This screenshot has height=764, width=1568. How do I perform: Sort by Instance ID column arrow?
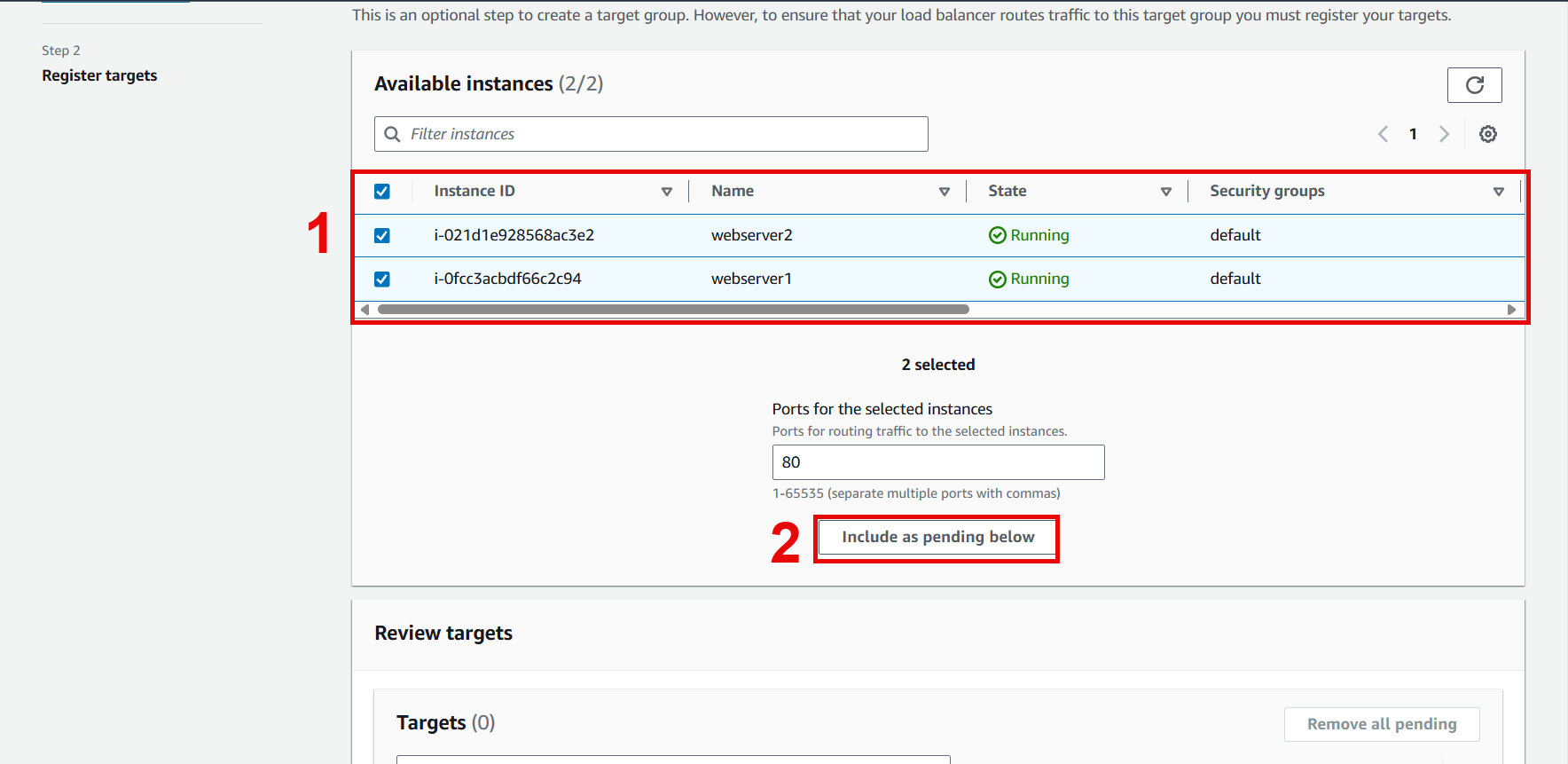[666, 192]
